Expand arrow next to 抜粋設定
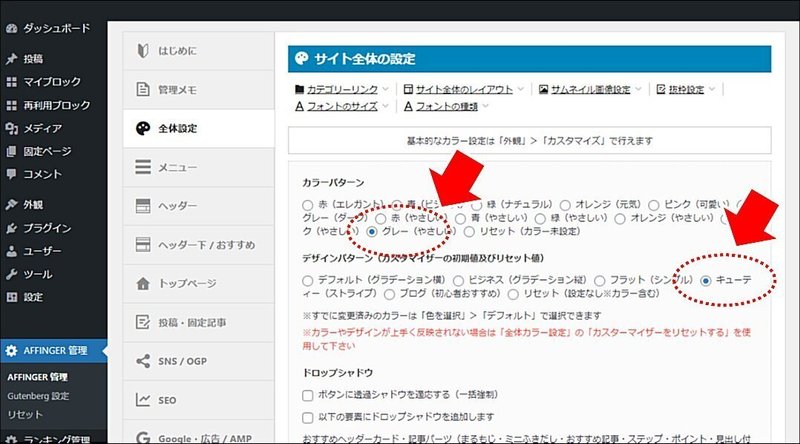This screenshot has height=444, width=800. tap(712, 89)
